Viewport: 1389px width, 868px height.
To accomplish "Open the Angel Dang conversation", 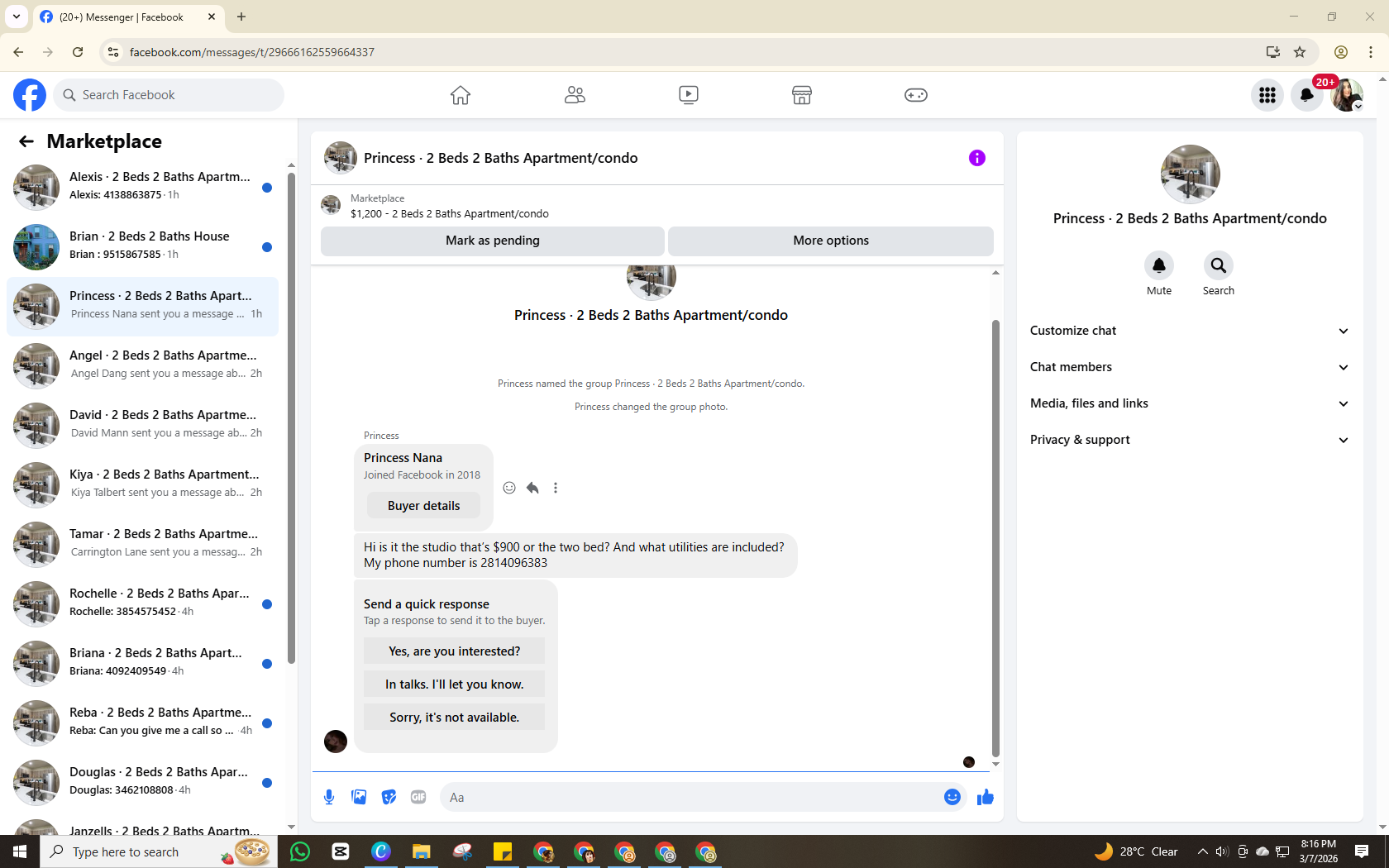I will (142, 366).
